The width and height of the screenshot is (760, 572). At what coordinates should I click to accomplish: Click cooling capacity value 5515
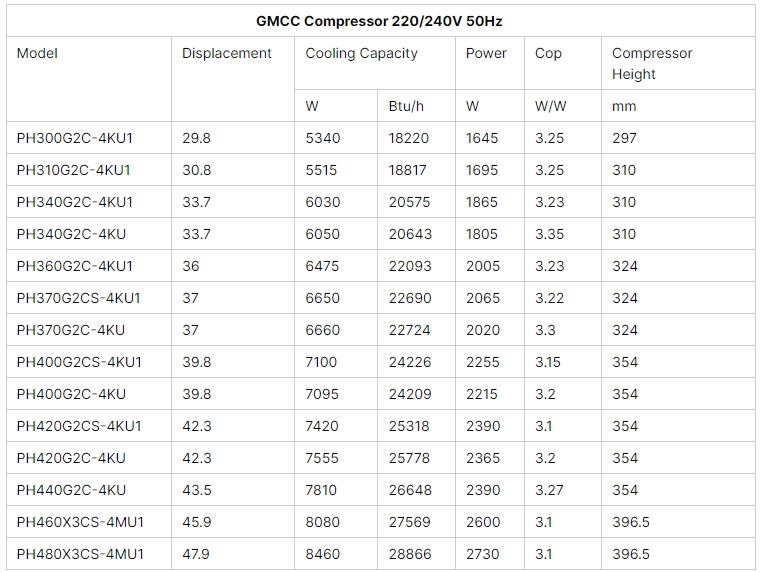tap(321, 170)
